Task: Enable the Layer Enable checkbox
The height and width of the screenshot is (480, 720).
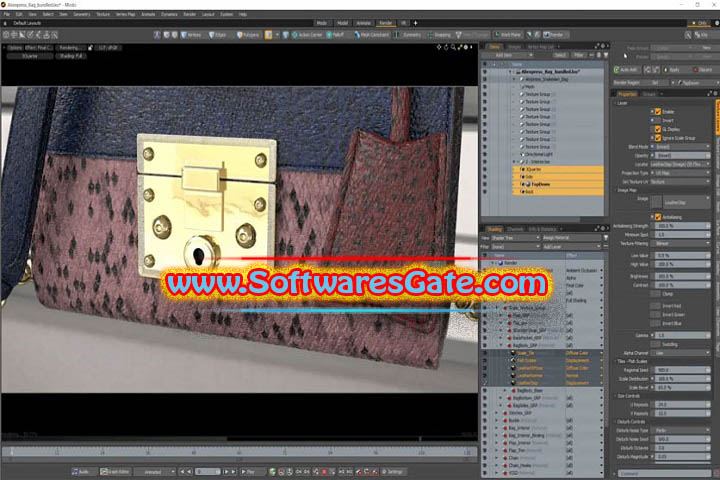Action: coord(658,112)
